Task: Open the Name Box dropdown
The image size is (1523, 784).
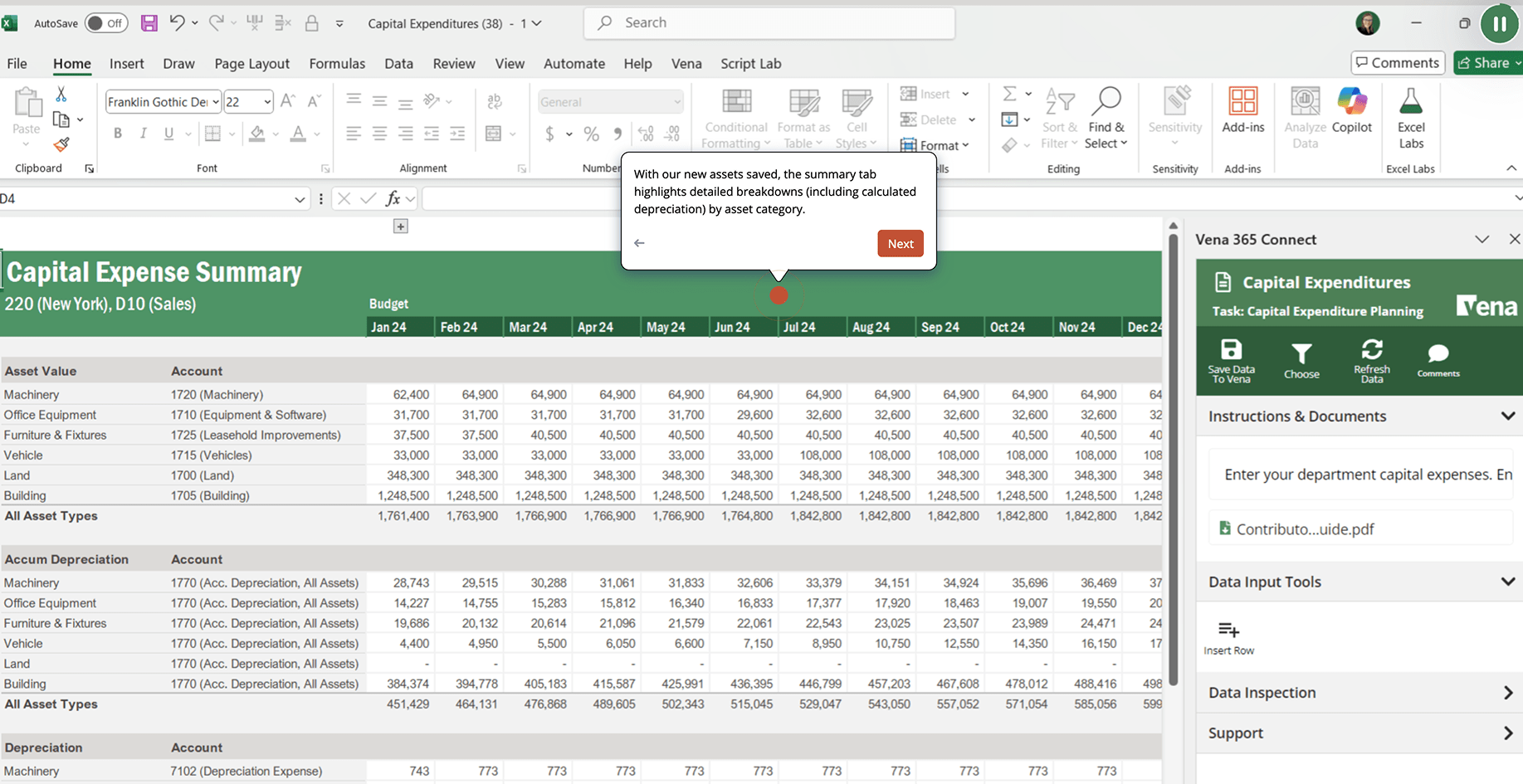Action: [x=300, y=198]
